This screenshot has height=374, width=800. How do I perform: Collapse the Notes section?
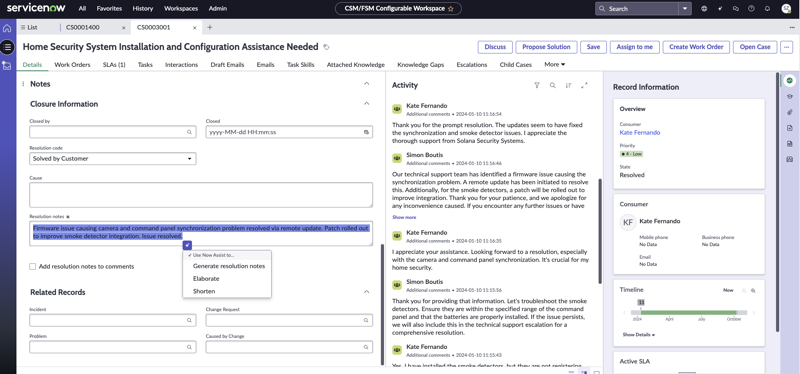[x=366, y=84]
